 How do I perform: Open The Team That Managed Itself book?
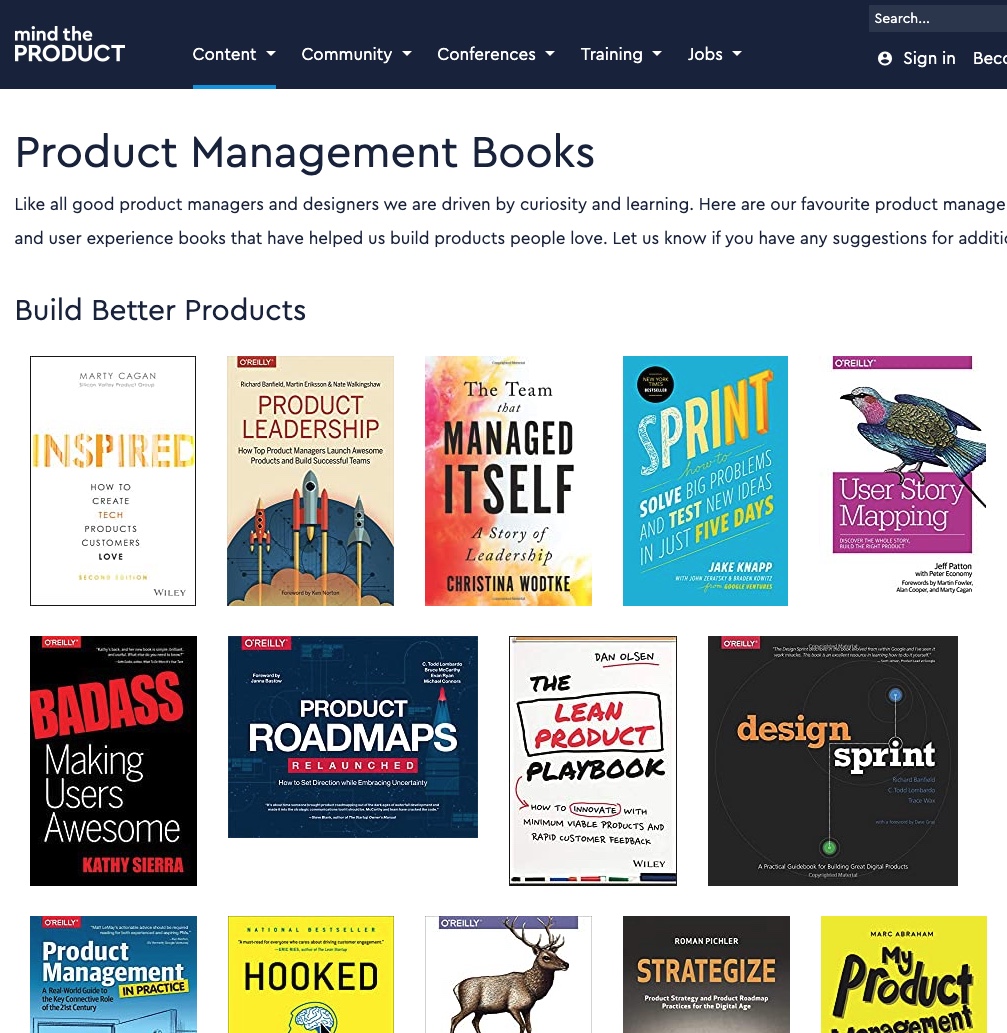(x=508, y=481)
